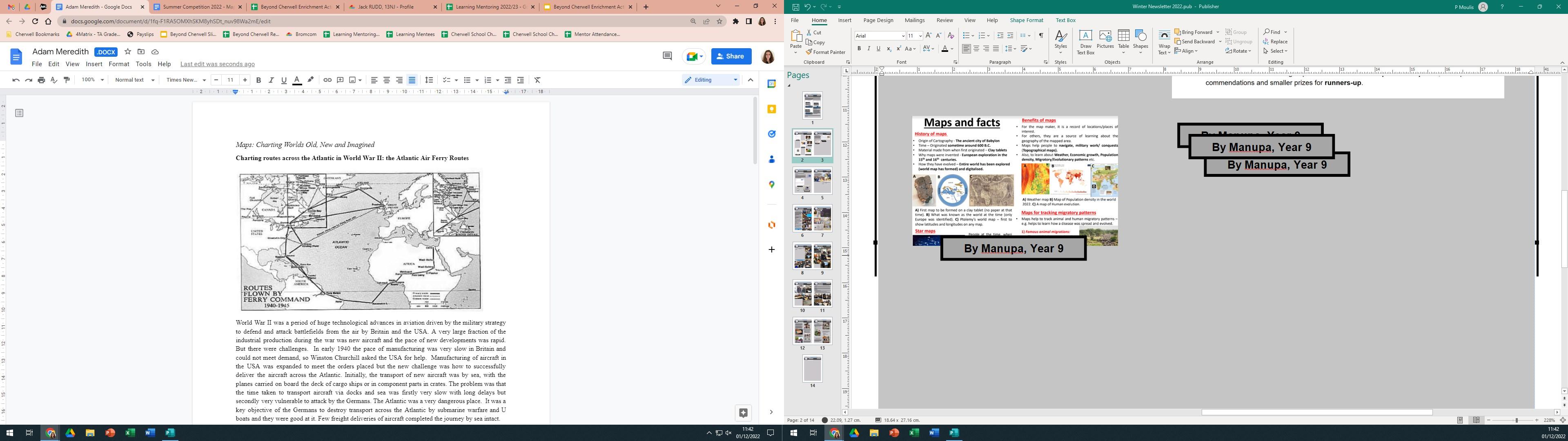Image resolution: width=1568 pixels, height=441 pixels.
Task: Open the Pictures insert tool
Action: (x=1105, y=40)
